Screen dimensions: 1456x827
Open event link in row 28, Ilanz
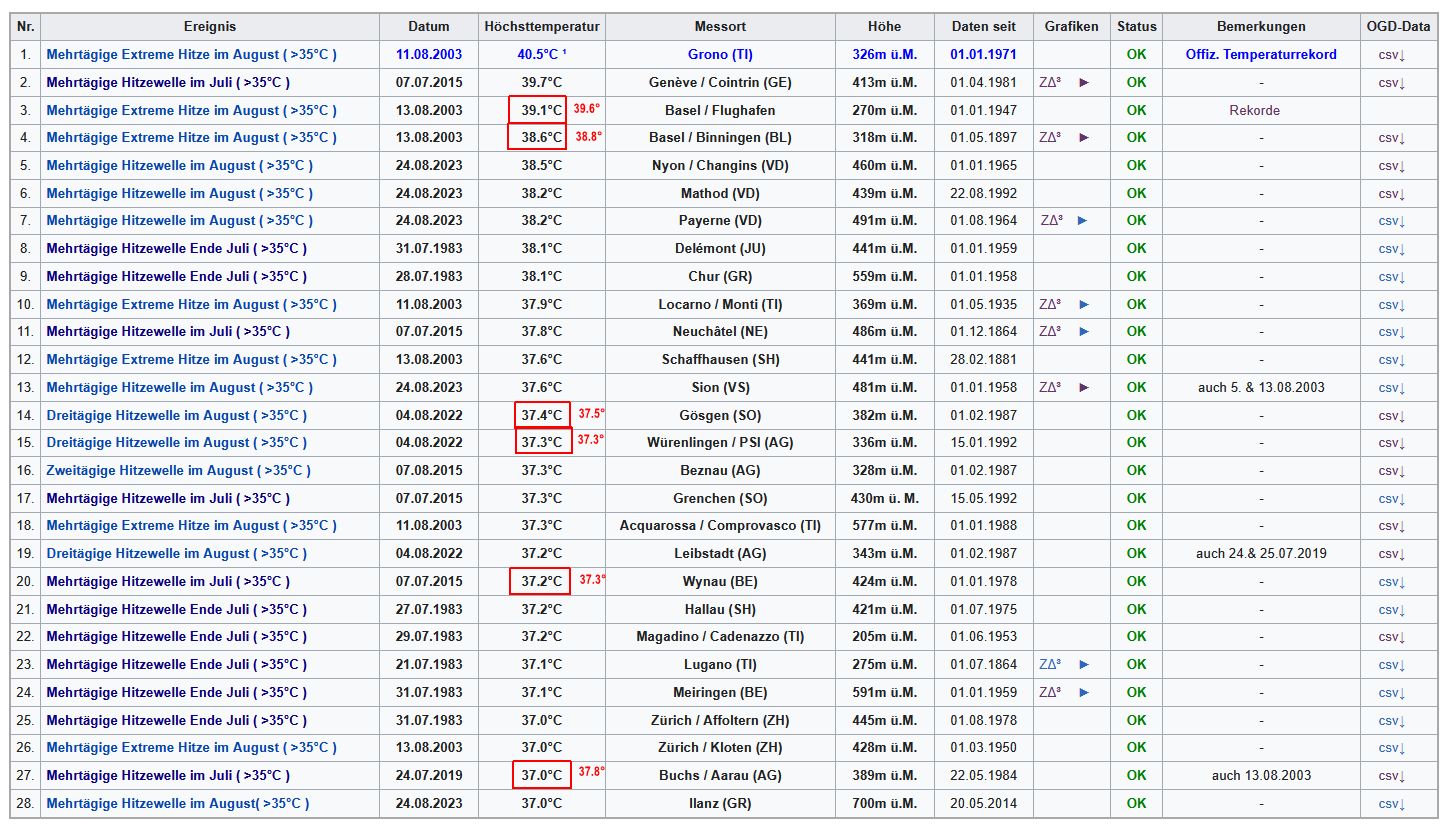[178, 803]
